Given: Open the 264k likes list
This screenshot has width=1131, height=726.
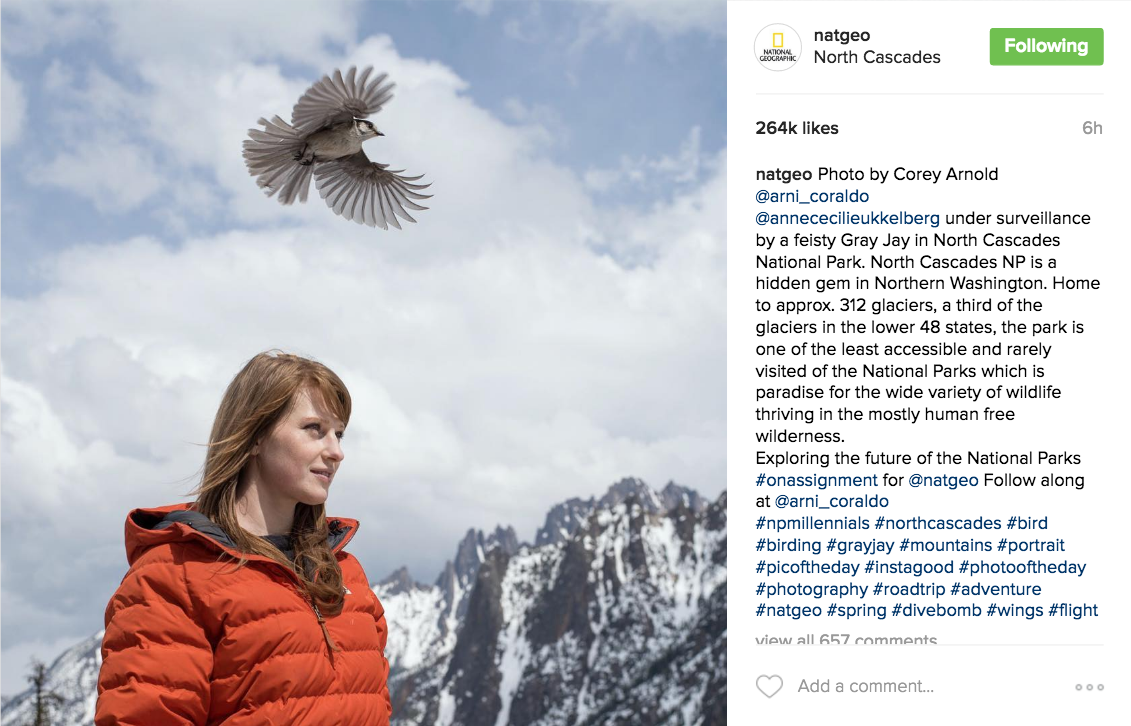Looking at the screenshot, I should [x=797, y=128].
